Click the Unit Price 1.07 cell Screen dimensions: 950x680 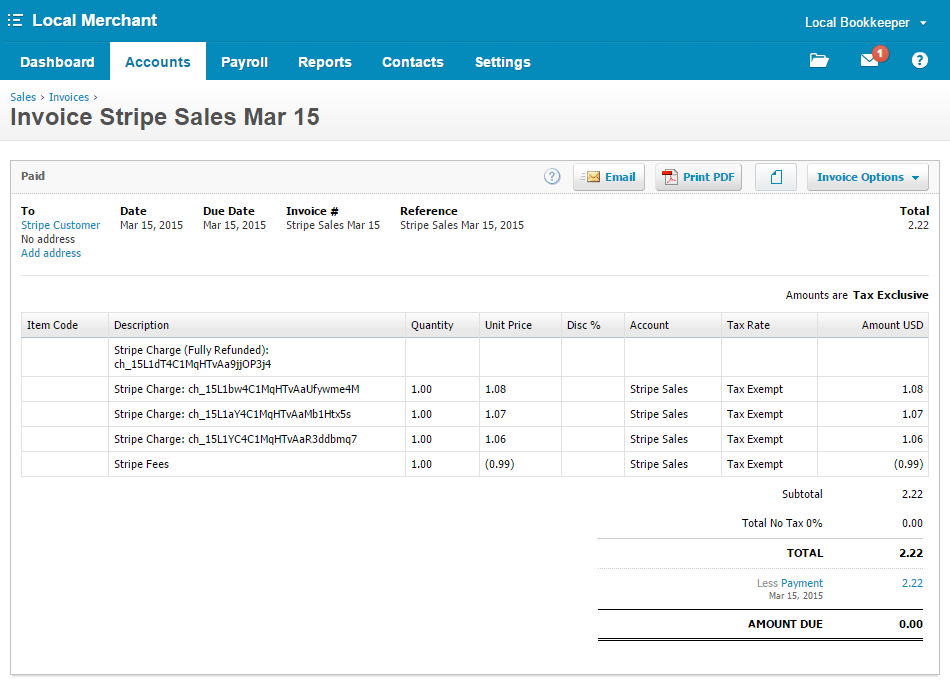pyautogui.click(x=520, y=414)
